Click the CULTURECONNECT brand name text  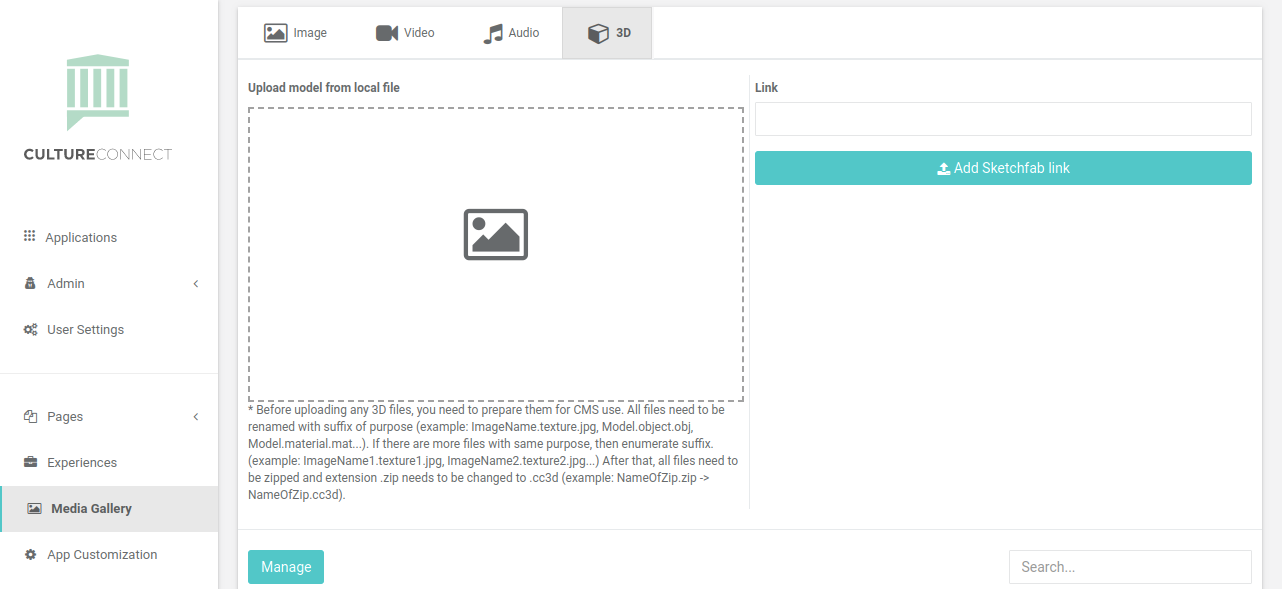tap(98, 154)
